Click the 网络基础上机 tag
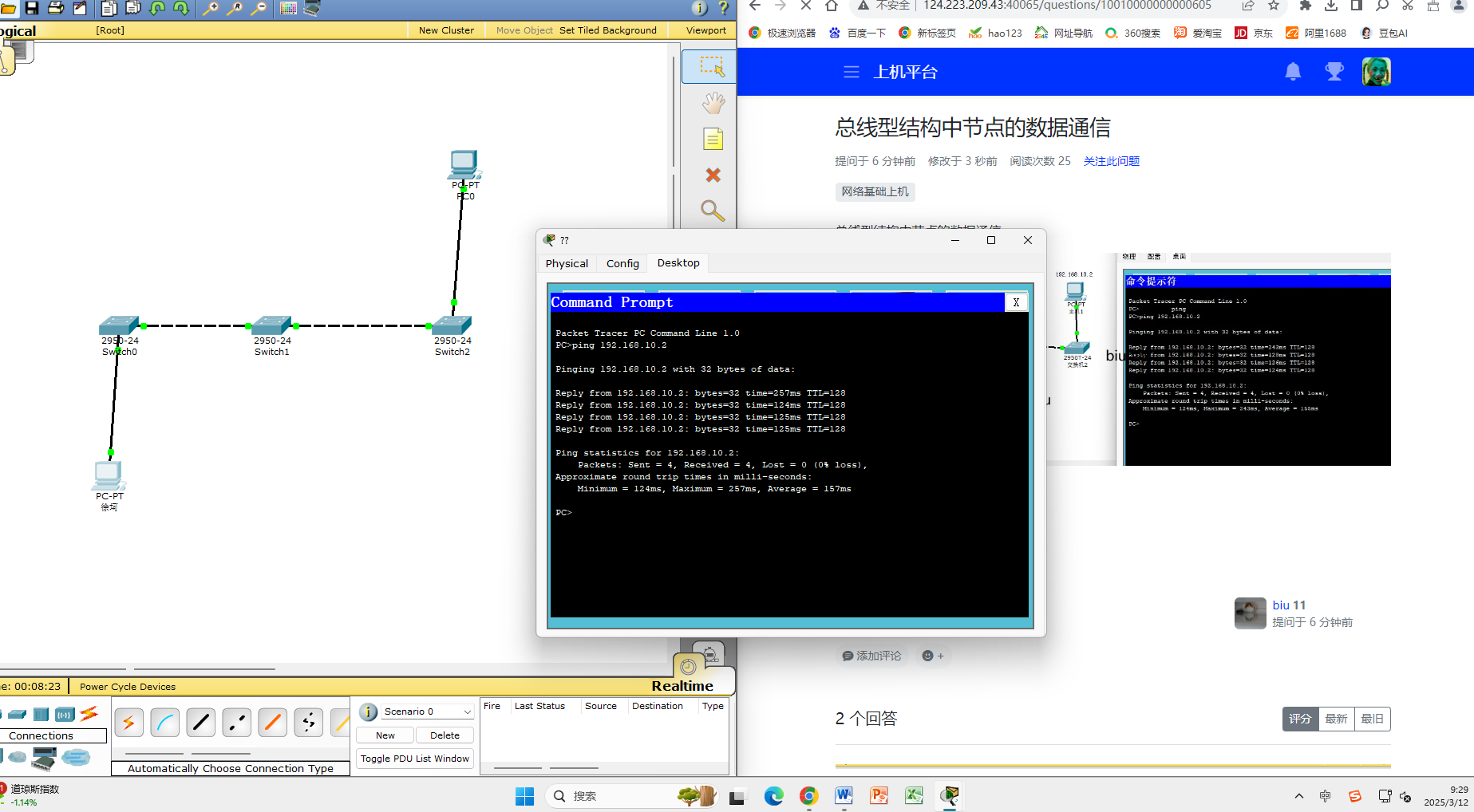 coord(875,191)
